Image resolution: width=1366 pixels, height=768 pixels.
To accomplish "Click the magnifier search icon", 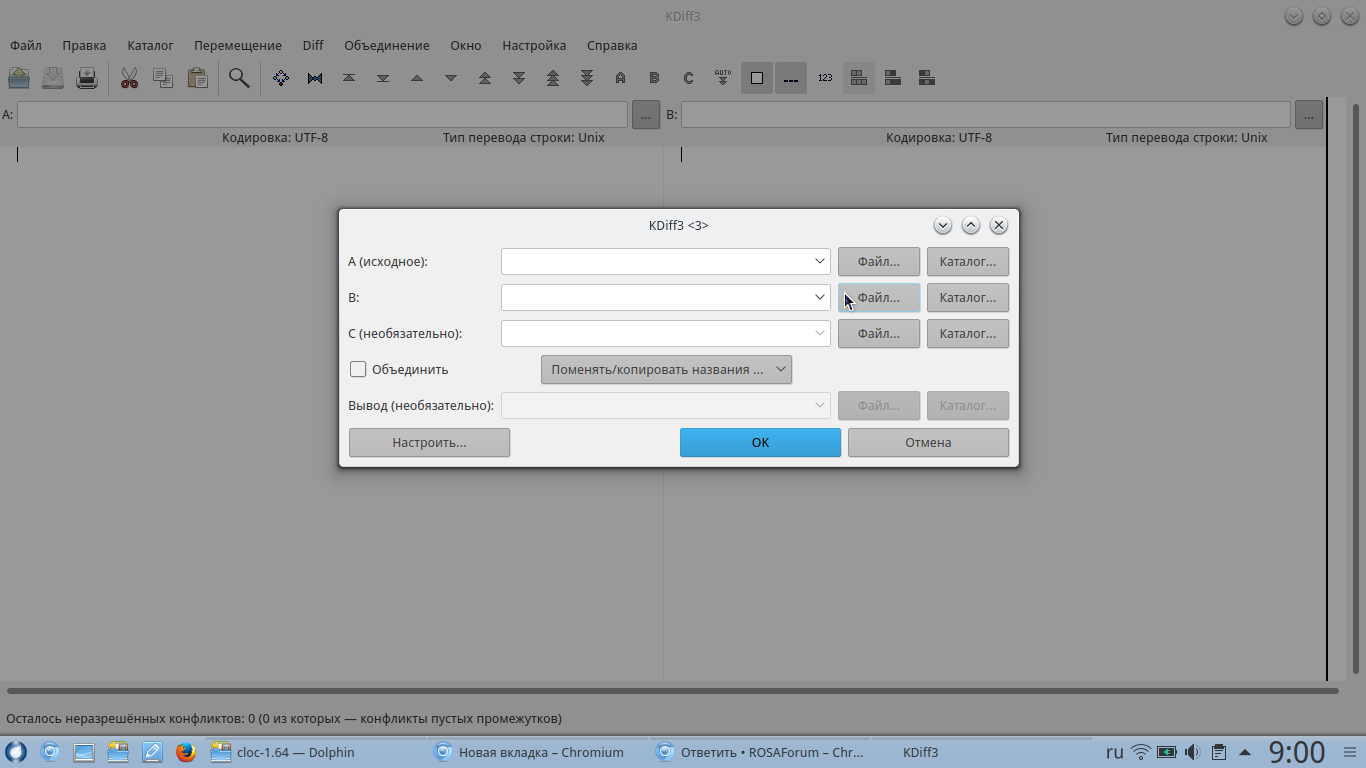I will 239,78.
